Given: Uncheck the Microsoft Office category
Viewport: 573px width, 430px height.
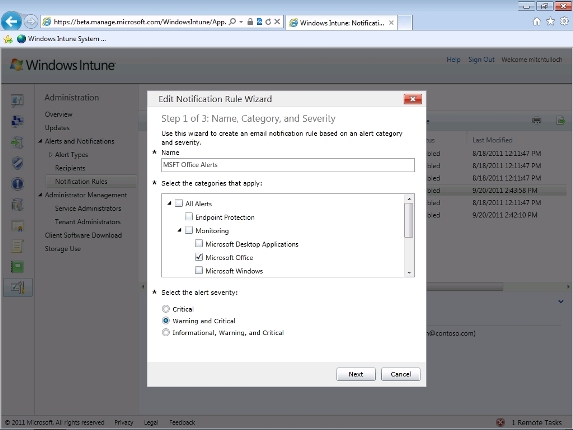Looking at the screenshot, I should (x=199, y=257).
